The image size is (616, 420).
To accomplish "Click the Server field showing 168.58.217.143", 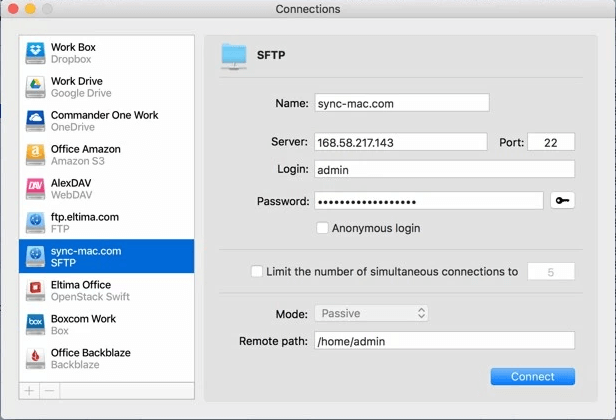I will [x=400, y=142].
